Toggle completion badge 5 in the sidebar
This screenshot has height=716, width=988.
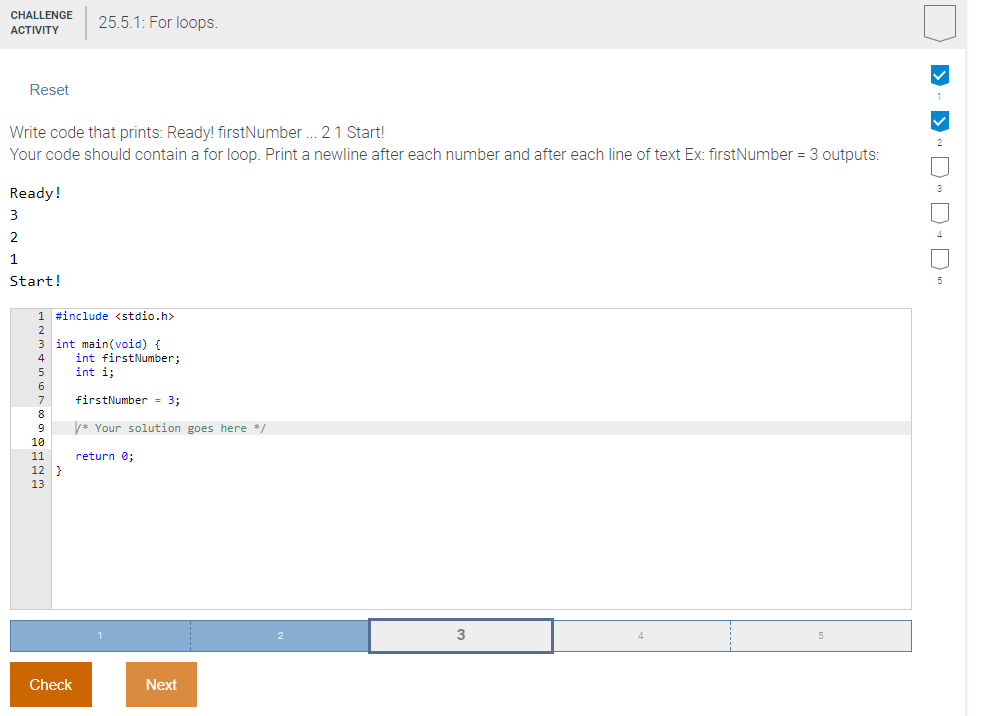tap(940, 259)
